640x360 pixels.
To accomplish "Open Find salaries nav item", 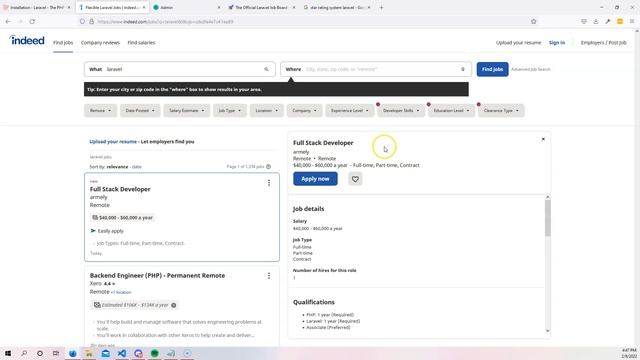I will coord(141,42).
